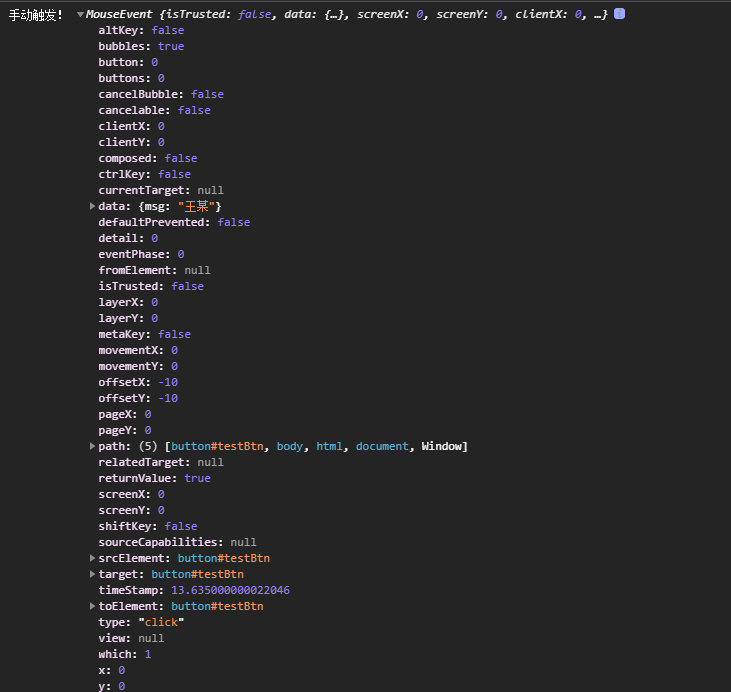
Task: Expand the target property
Action: coord(92,574)
